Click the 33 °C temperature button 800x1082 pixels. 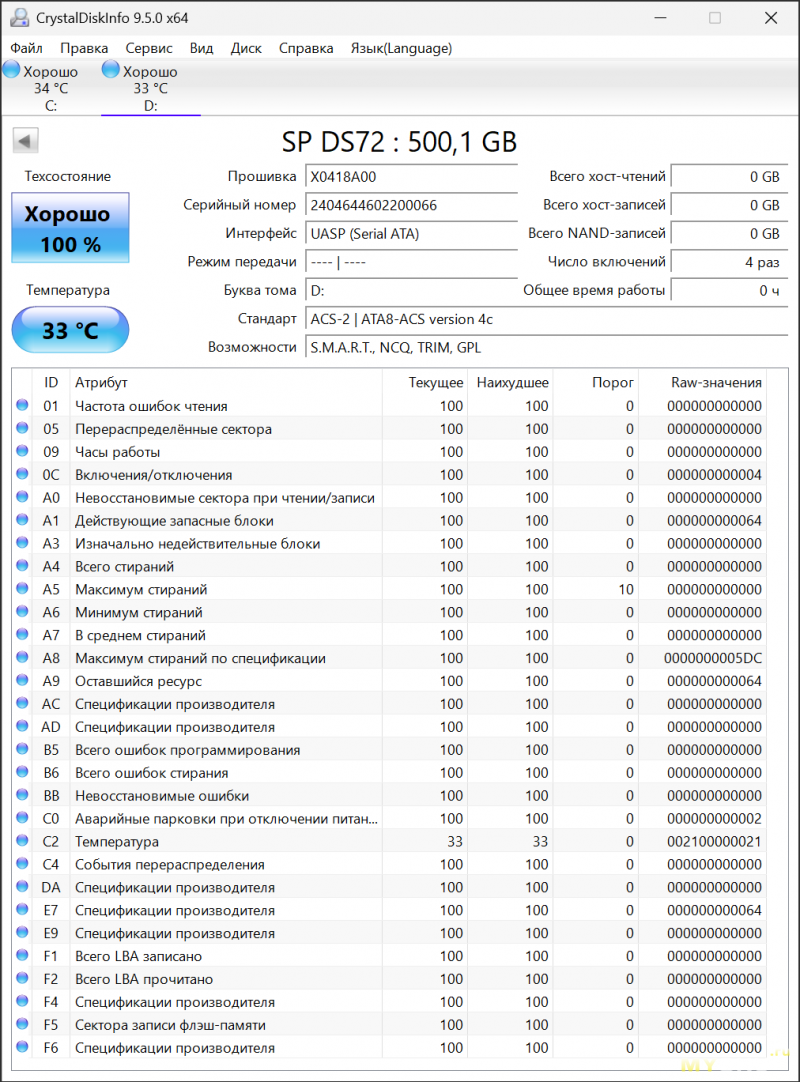(70, 330)
